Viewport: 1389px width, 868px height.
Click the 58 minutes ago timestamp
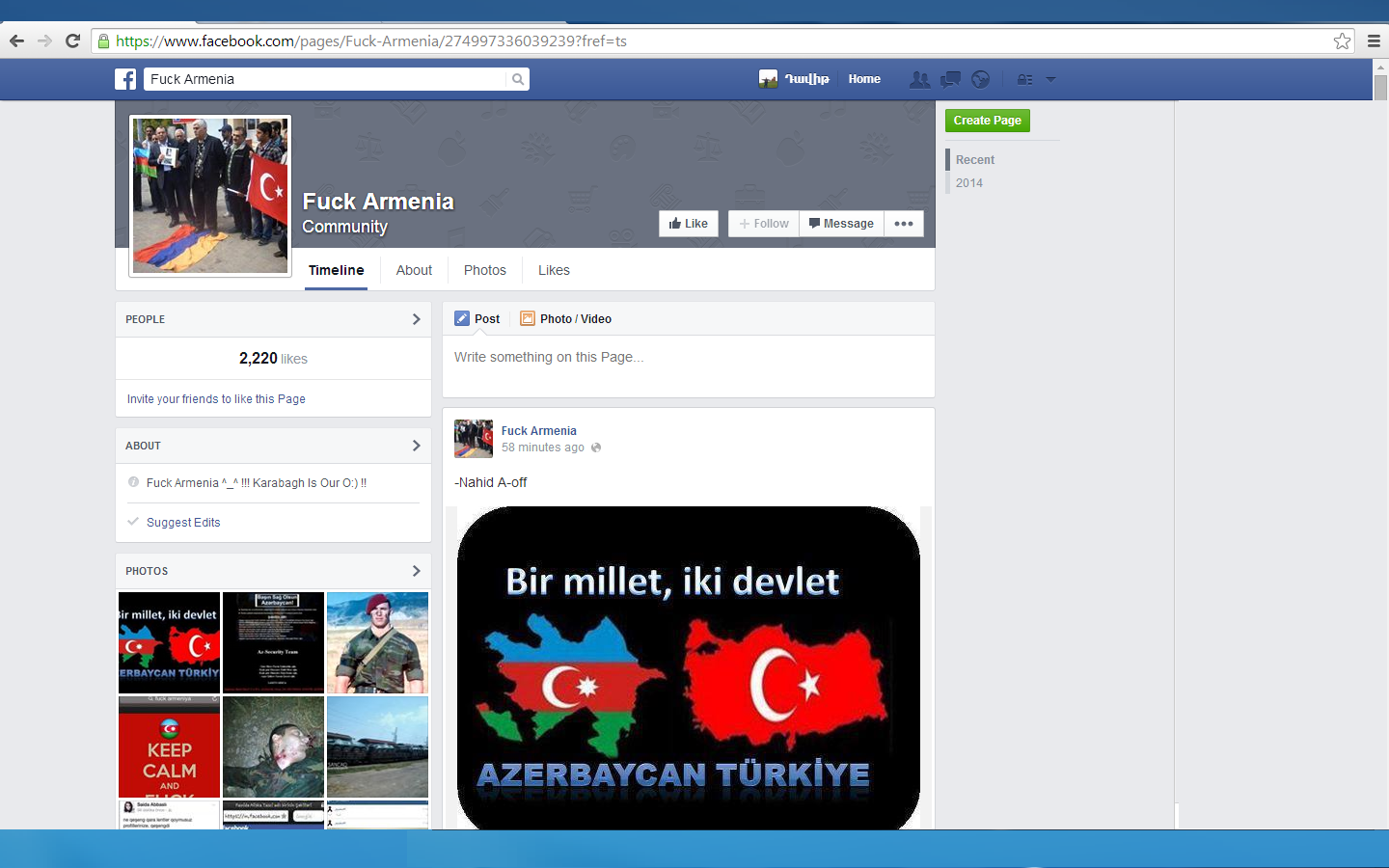click(x=543, y=448)
